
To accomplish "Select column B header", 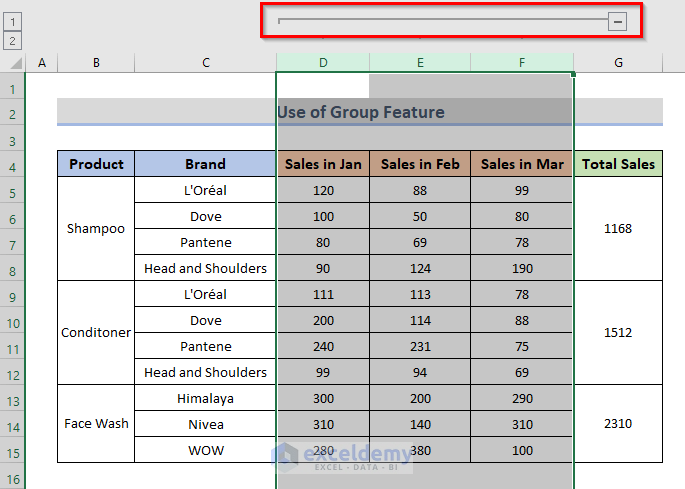I will pos(96,63).
